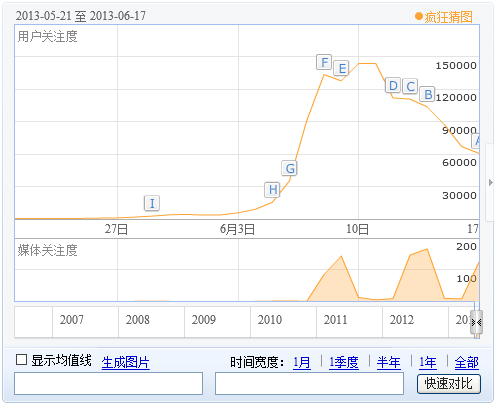Select 2008 on the year timeline
This screenshot has width=497, height=405.
click(x=138, y=320)
